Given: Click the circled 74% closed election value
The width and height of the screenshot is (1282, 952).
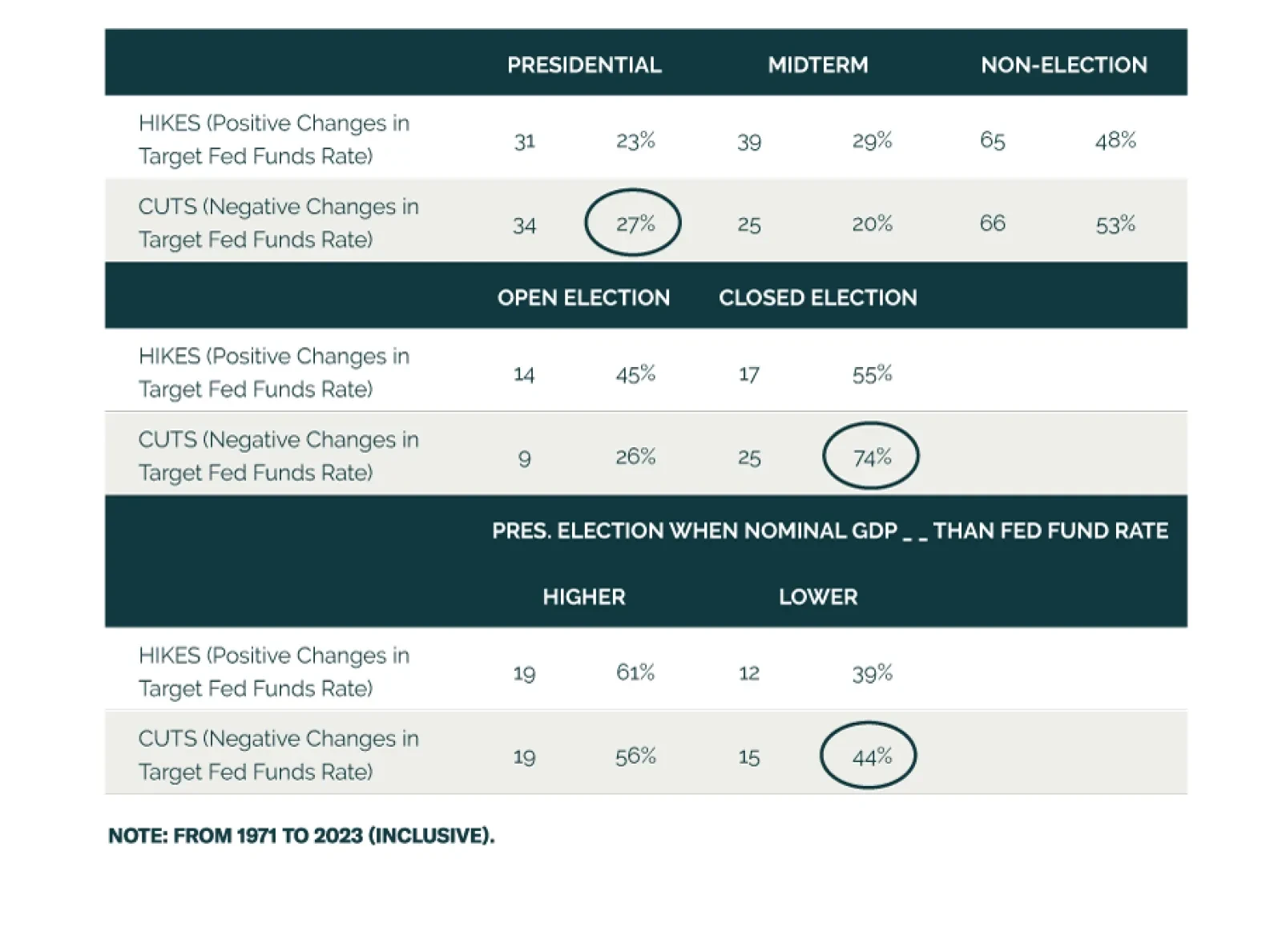Looking at the screenshot, I should point(872,457).
